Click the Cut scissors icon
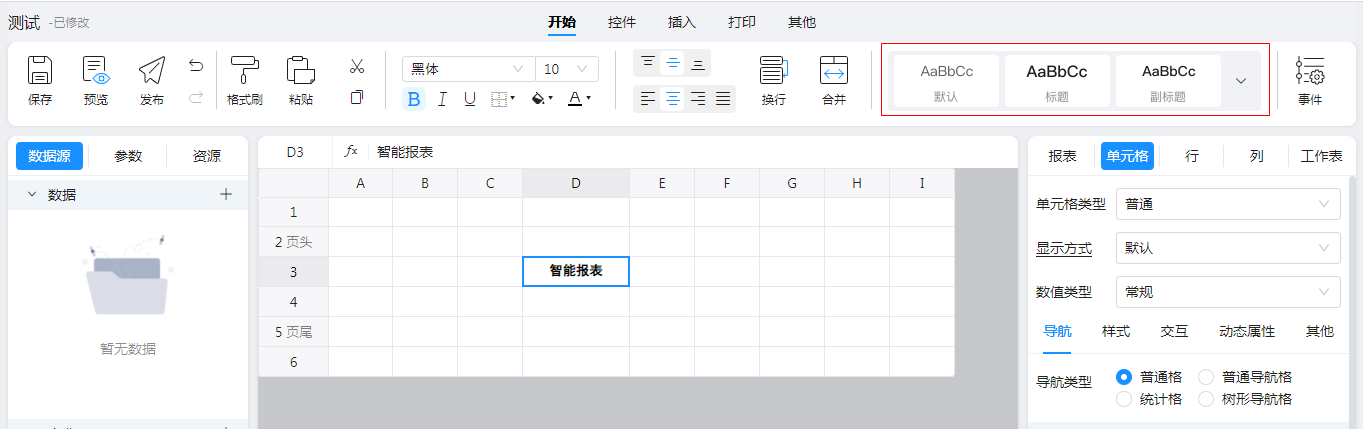Image resolution: width=1363 pixels, height=429 pixels. click(x=356, y=67)
